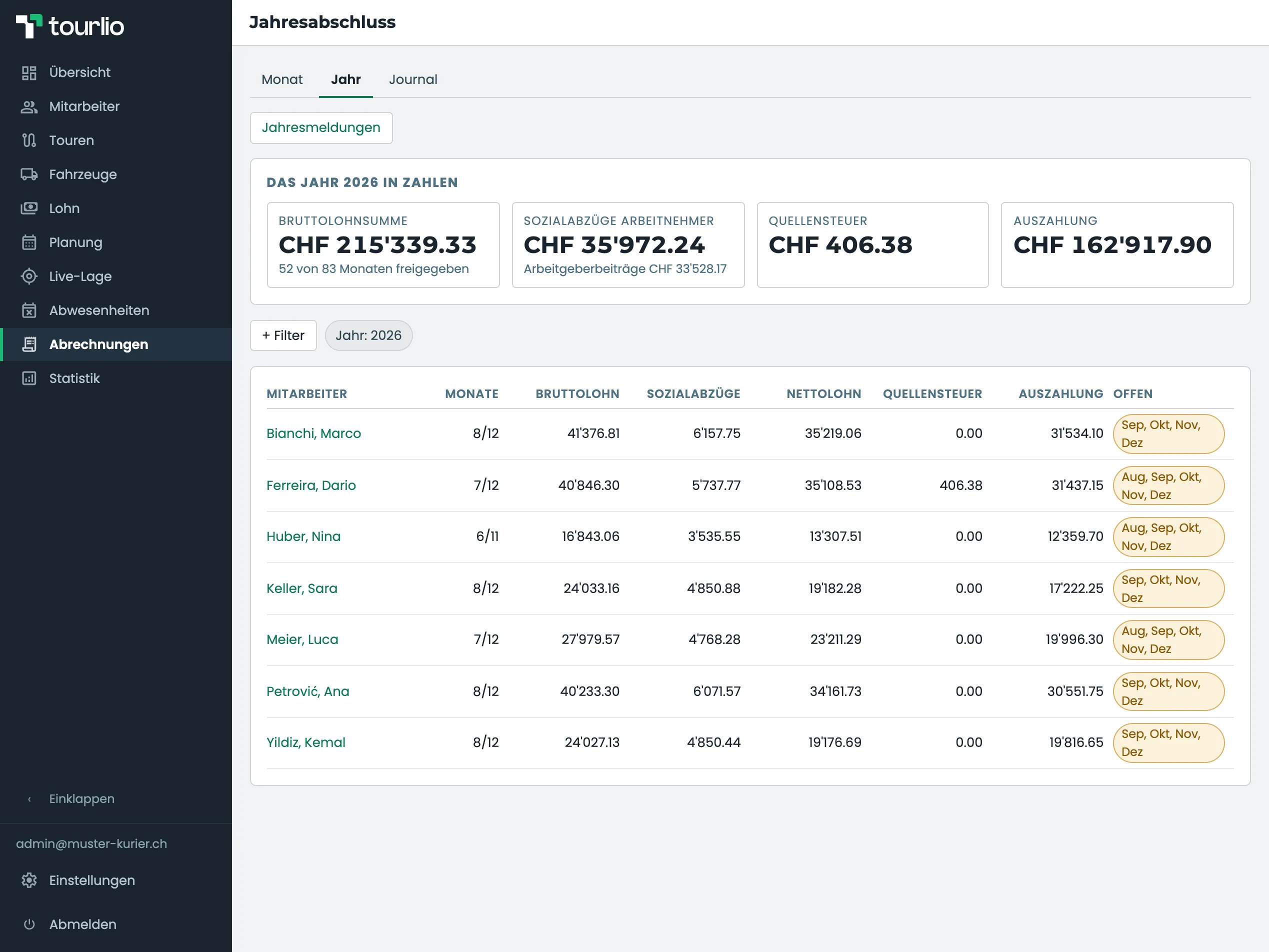Click the Lohn money icon
Image resolution: width=1269 pixels, height=952 pixels.
click(x=29, y=208)
